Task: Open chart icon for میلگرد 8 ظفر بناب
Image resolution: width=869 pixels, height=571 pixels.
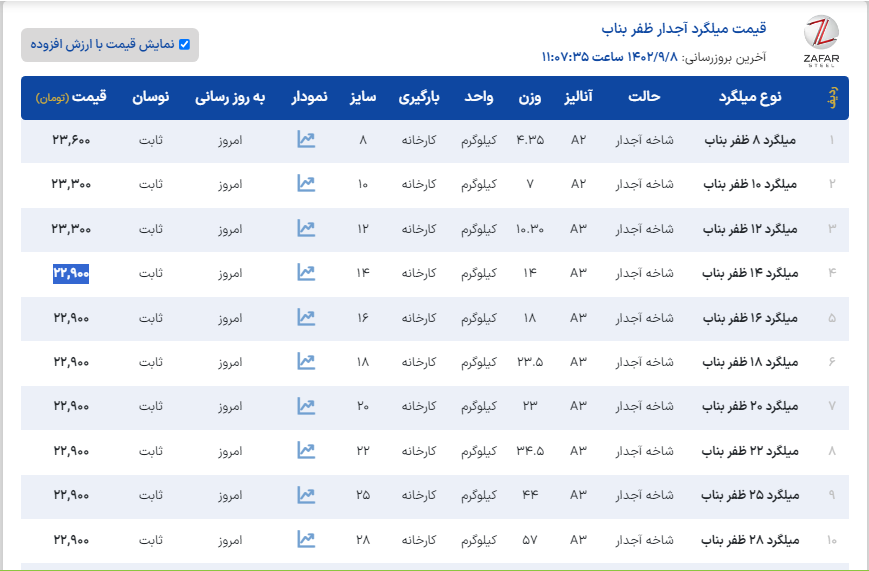Action: pyautogui.click(x=306, y=140)
